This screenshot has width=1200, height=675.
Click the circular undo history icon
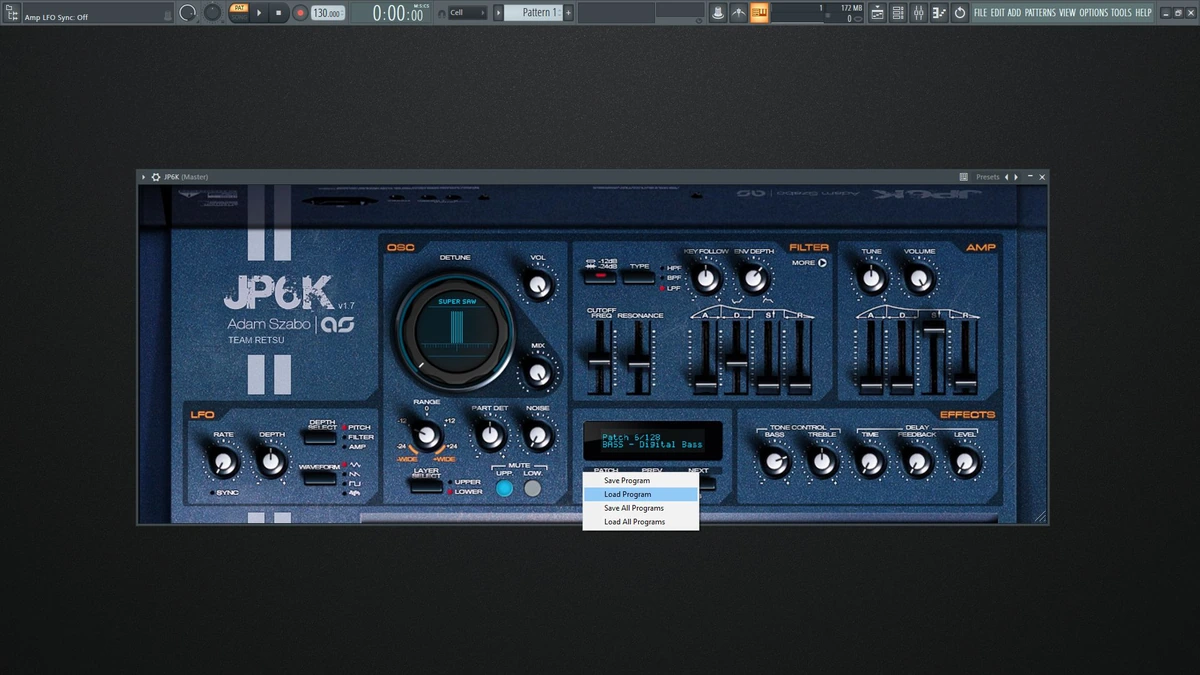click(x=960, y=13)
